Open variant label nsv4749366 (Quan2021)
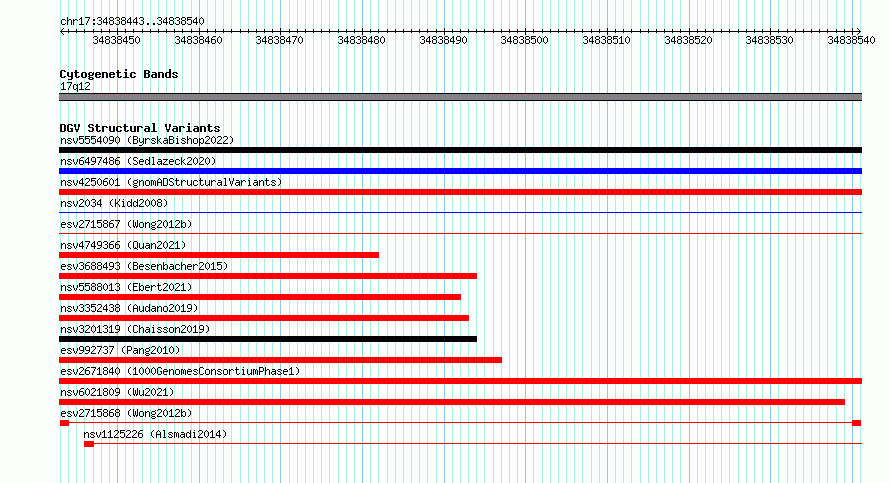 pos(123,245)
